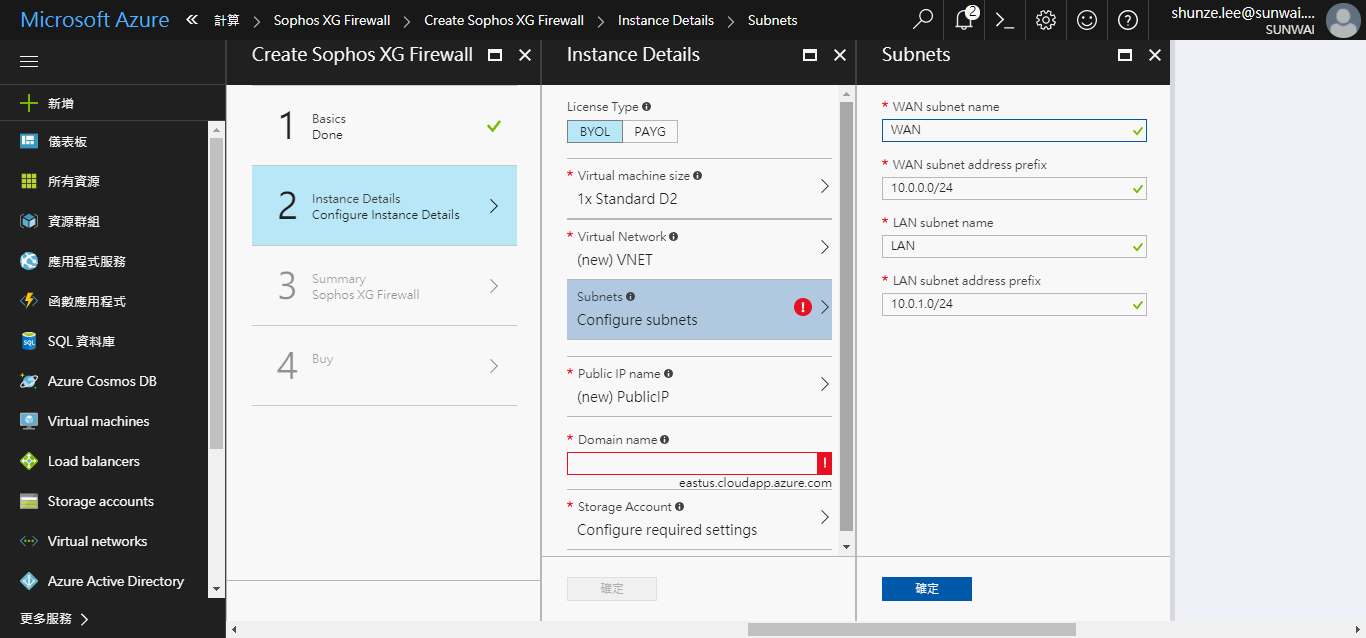Go to Create Sophos XG Firewall breadcrumb
1366x638 pixels.
[504, 20]
